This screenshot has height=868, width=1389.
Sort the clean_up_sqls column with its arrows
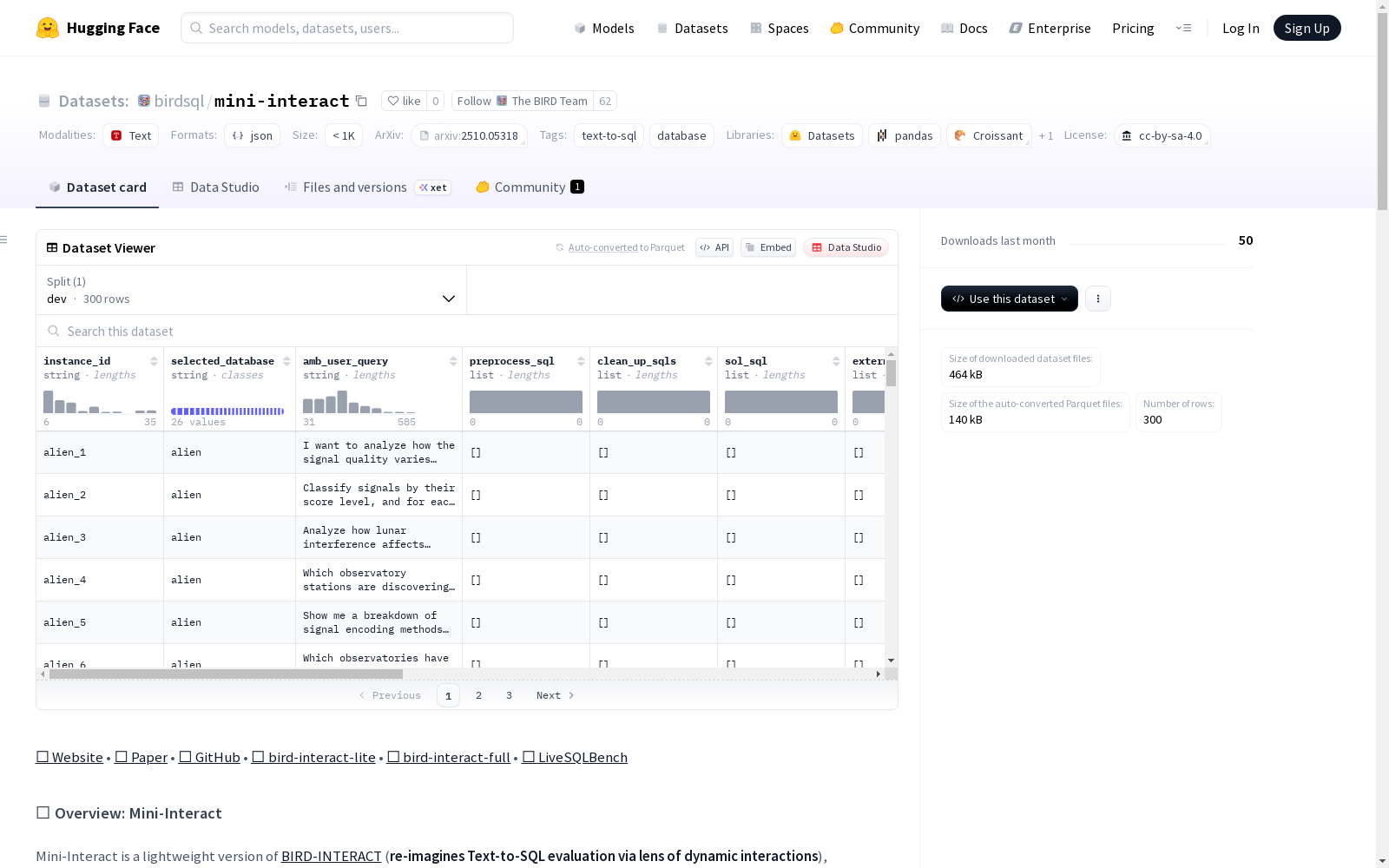708,361
